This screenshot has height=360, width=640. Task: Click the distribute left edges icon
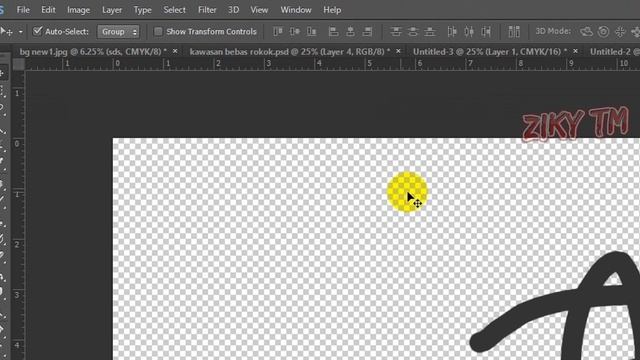(x=452, y=31)
